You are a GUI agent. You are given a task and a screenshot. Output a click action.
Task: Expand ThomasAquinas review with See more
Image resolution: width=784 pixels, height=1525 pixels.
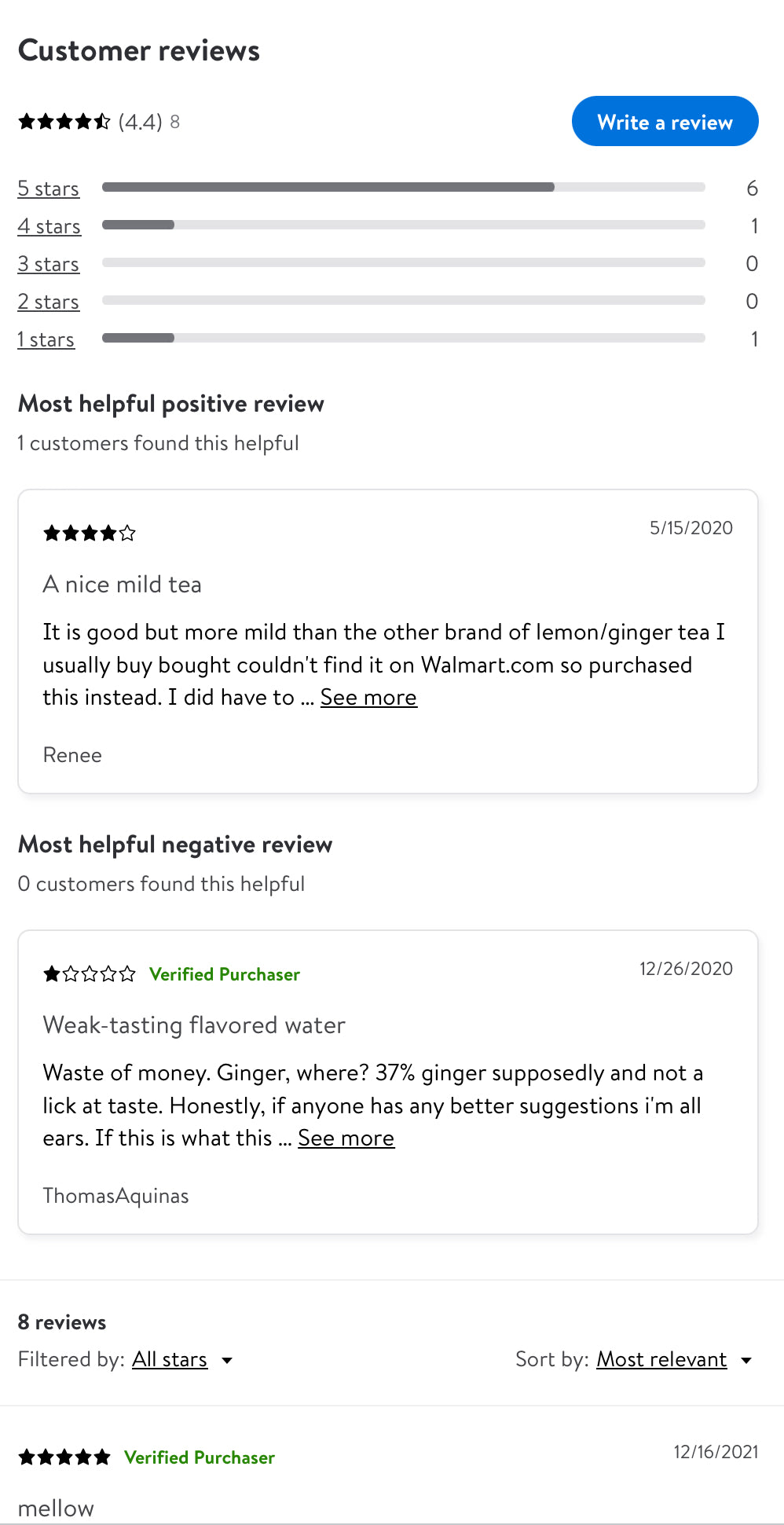click(346, 1138)
